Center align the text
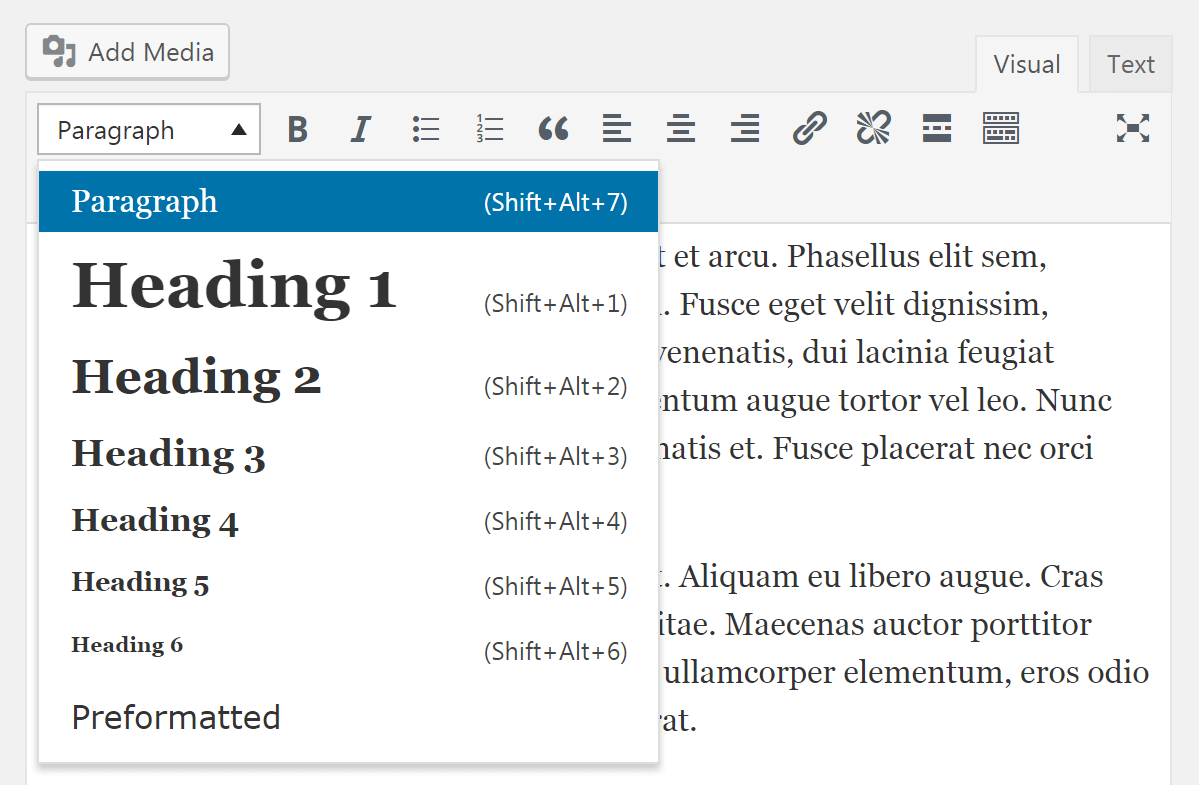The image size is (1199, 785). coord(681,129)
